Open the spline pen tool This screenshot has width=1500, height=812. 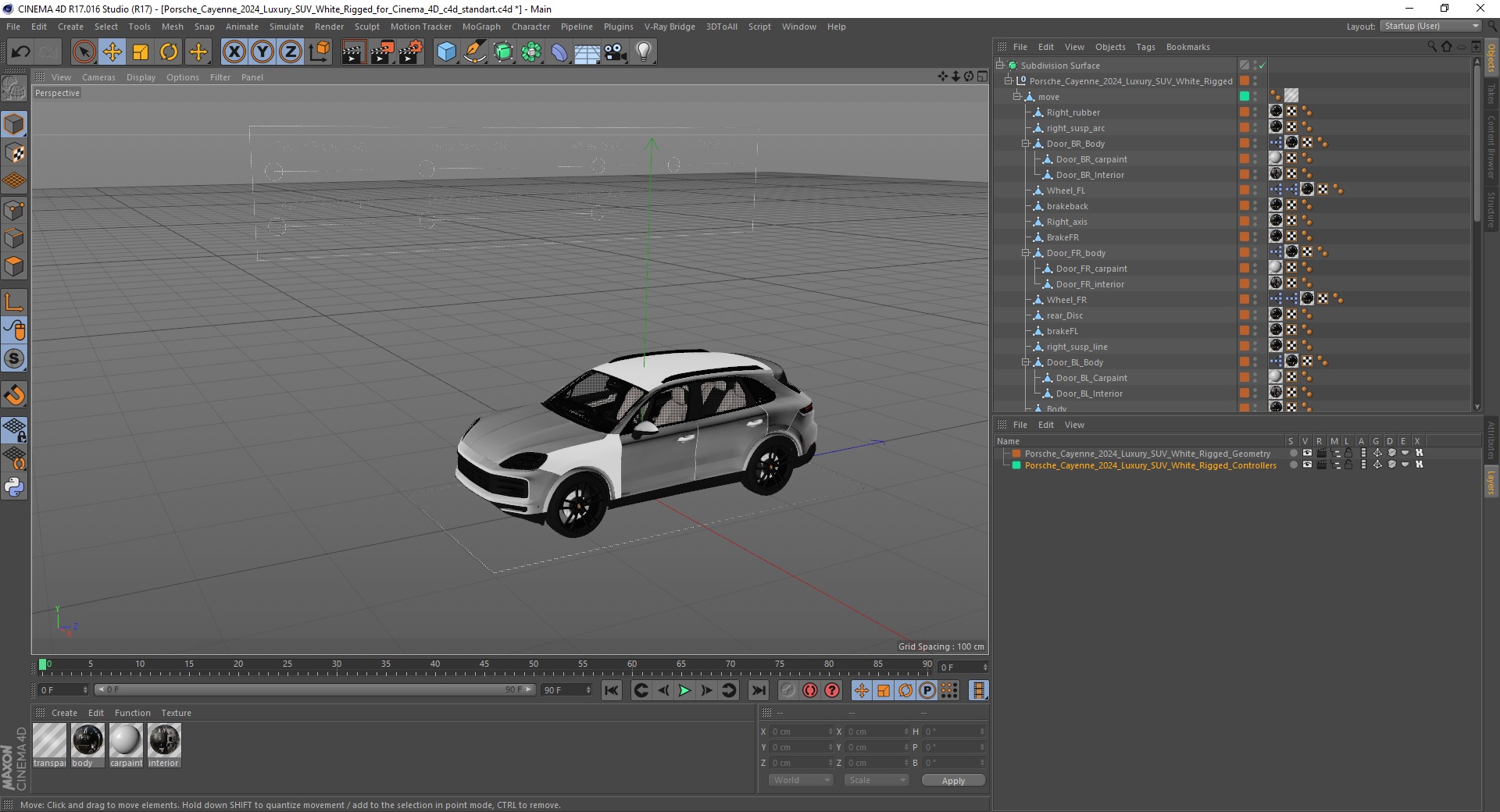point(474,52)
